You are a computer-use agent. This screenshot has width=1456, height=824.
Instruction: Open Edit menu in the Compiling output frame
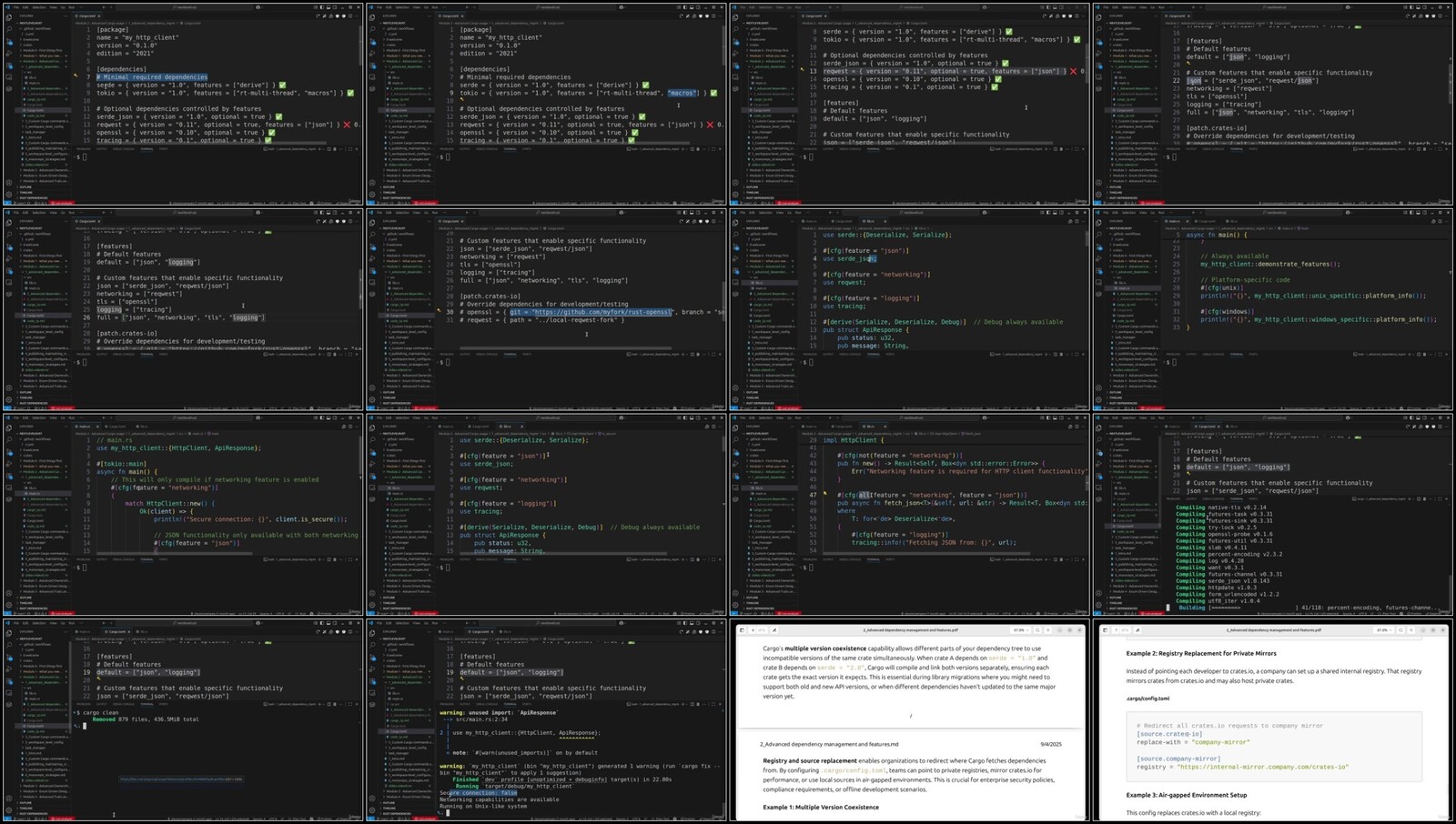(1117, 417)
